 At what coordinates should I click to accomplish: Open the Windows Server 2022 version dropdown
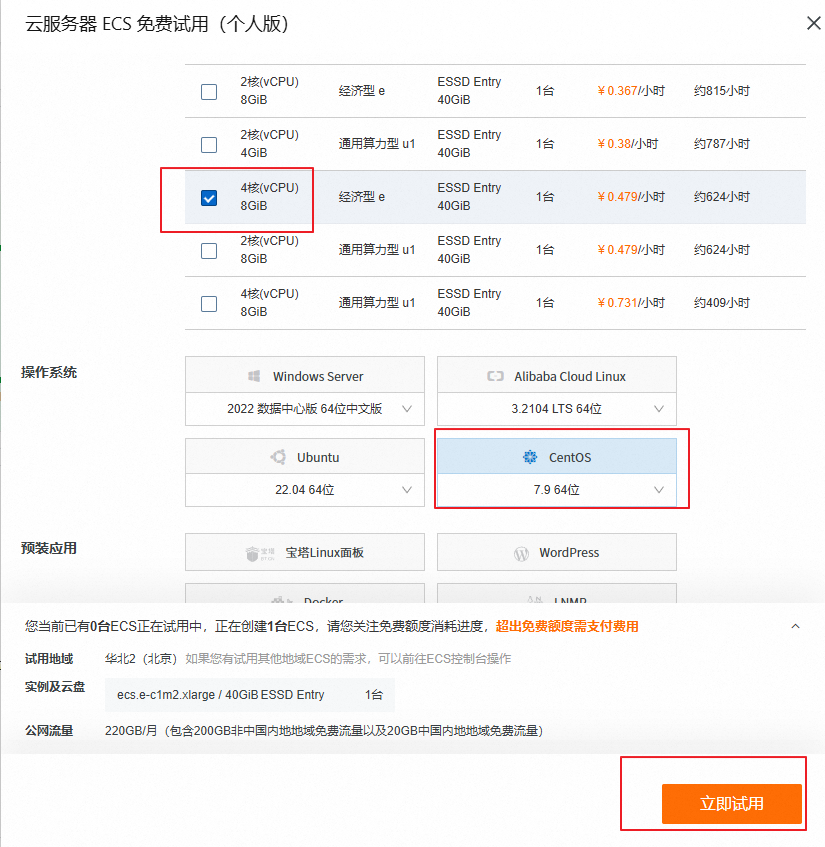coord(305,409)
